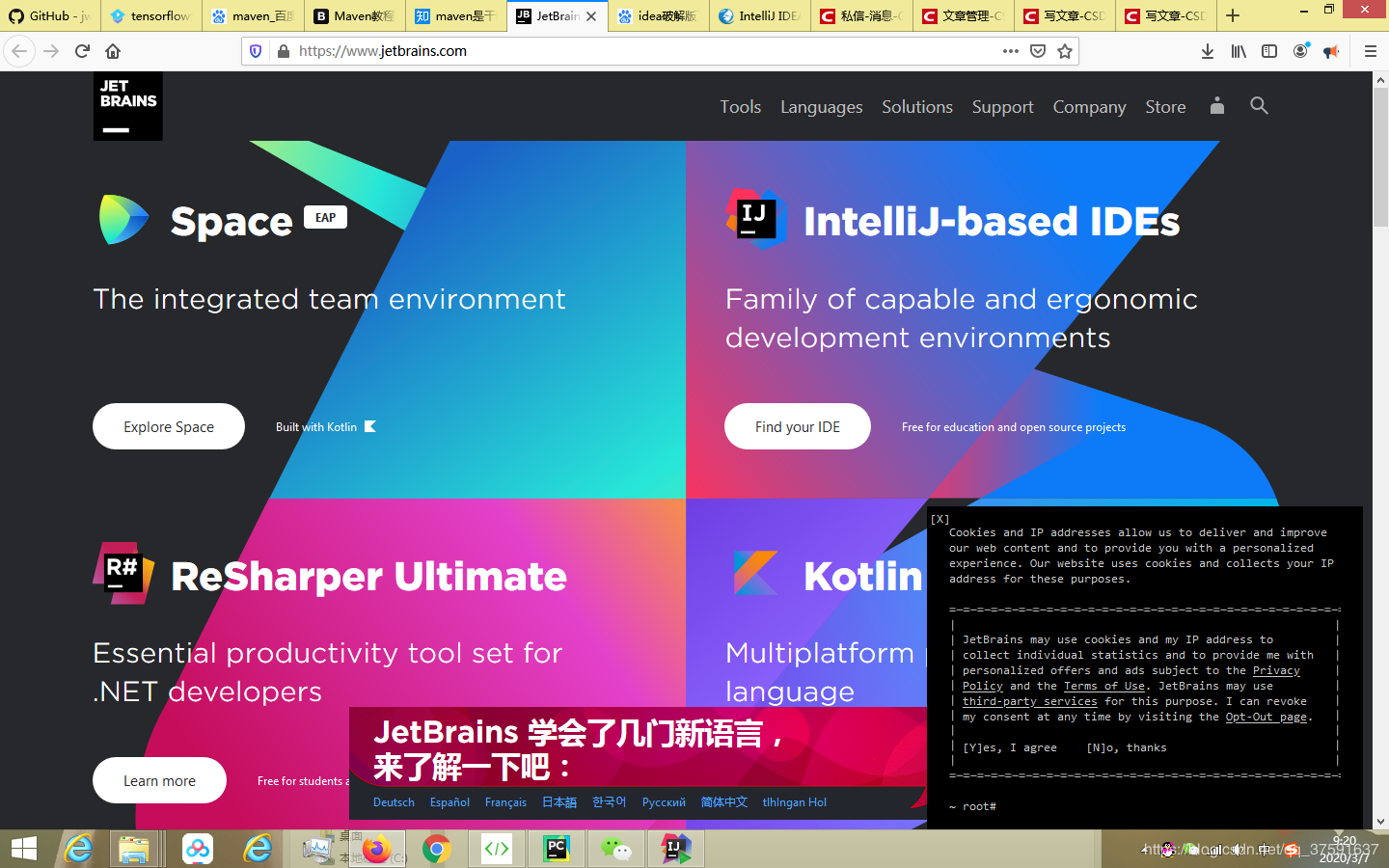
Task: Switch to the IntelliJ IDEA tab
Action: (759, 16)
